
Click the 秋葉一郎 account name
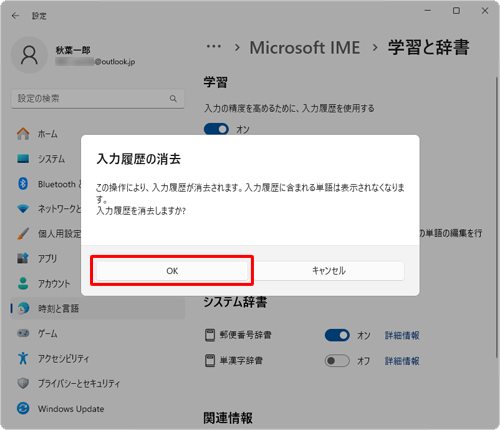73,50
